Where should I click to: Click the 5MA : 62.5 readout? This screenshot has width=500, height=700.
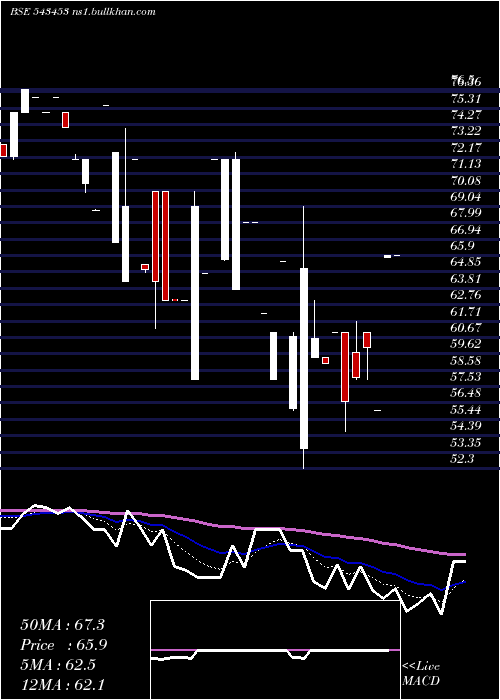(58, 665)
